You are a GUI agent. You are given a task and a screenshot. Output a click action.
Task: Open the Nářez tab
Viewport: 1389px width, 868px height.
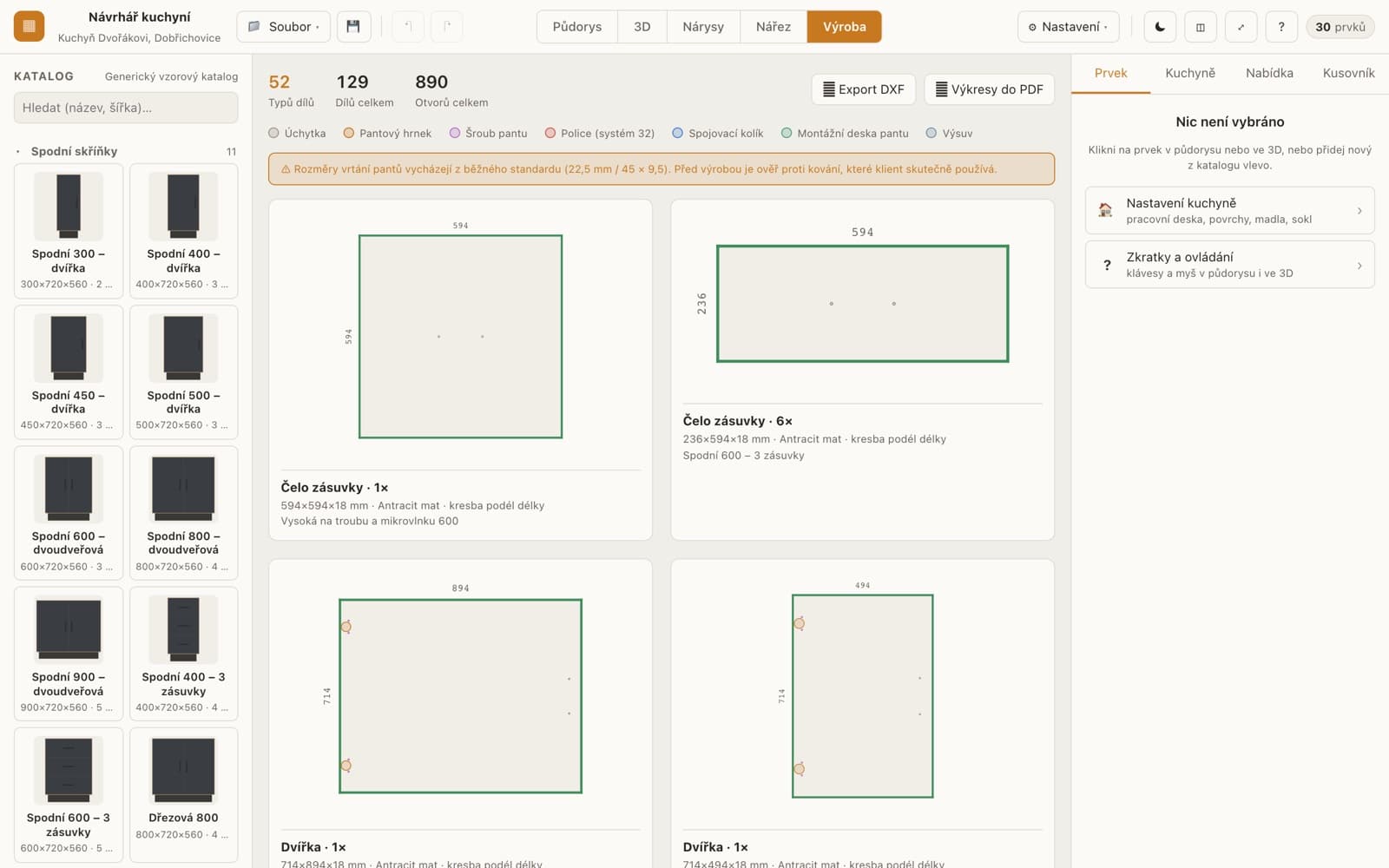pyautogui.click(x=773, y=26)
